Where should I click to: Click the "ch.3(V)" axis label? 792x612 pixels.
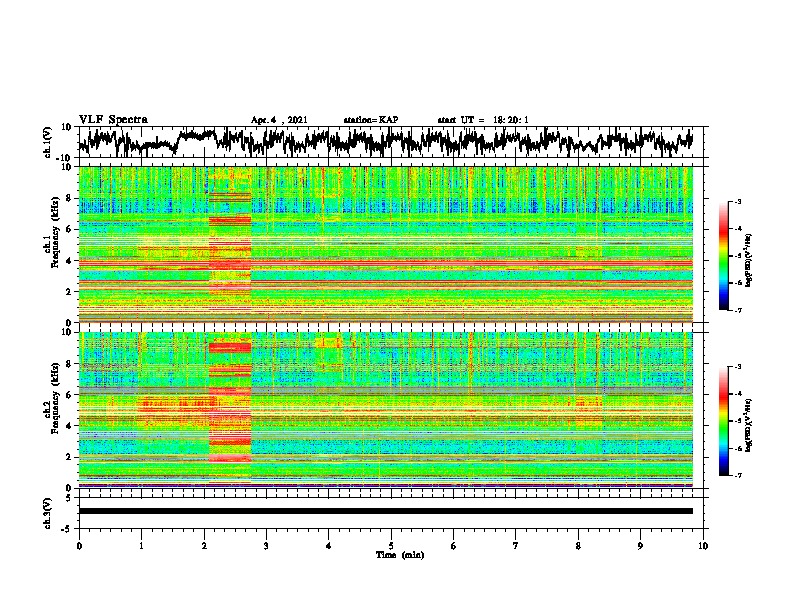tap(49, 513)
